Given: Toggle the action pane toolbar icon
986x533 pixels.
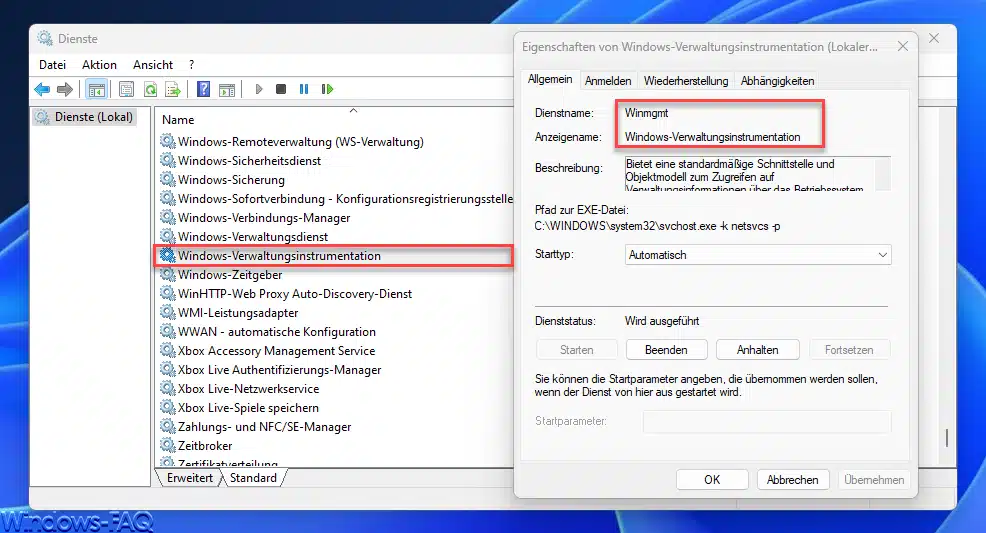Looking at the screenshot, I should pyautogui.click(x=227, y=89).
